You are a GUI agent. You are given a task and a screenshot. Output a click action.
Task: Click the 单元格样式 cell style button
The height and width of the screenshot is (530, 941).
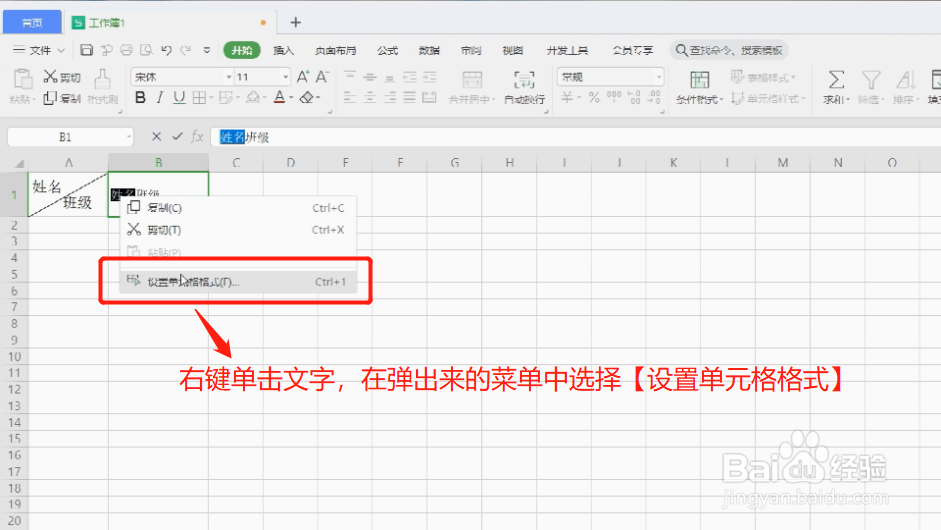coord(769,98)
